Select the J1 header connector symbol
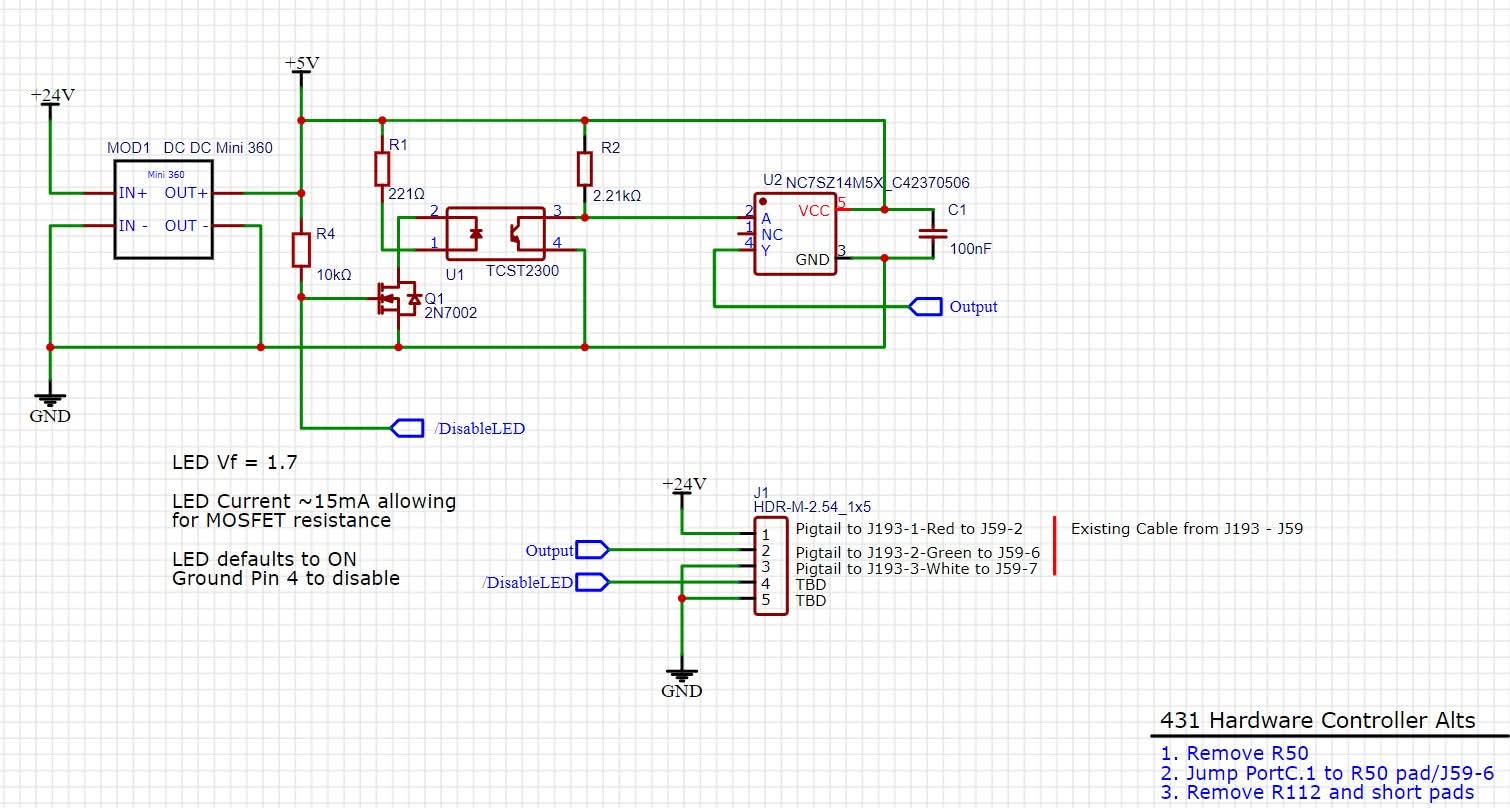 coord(770,567)
